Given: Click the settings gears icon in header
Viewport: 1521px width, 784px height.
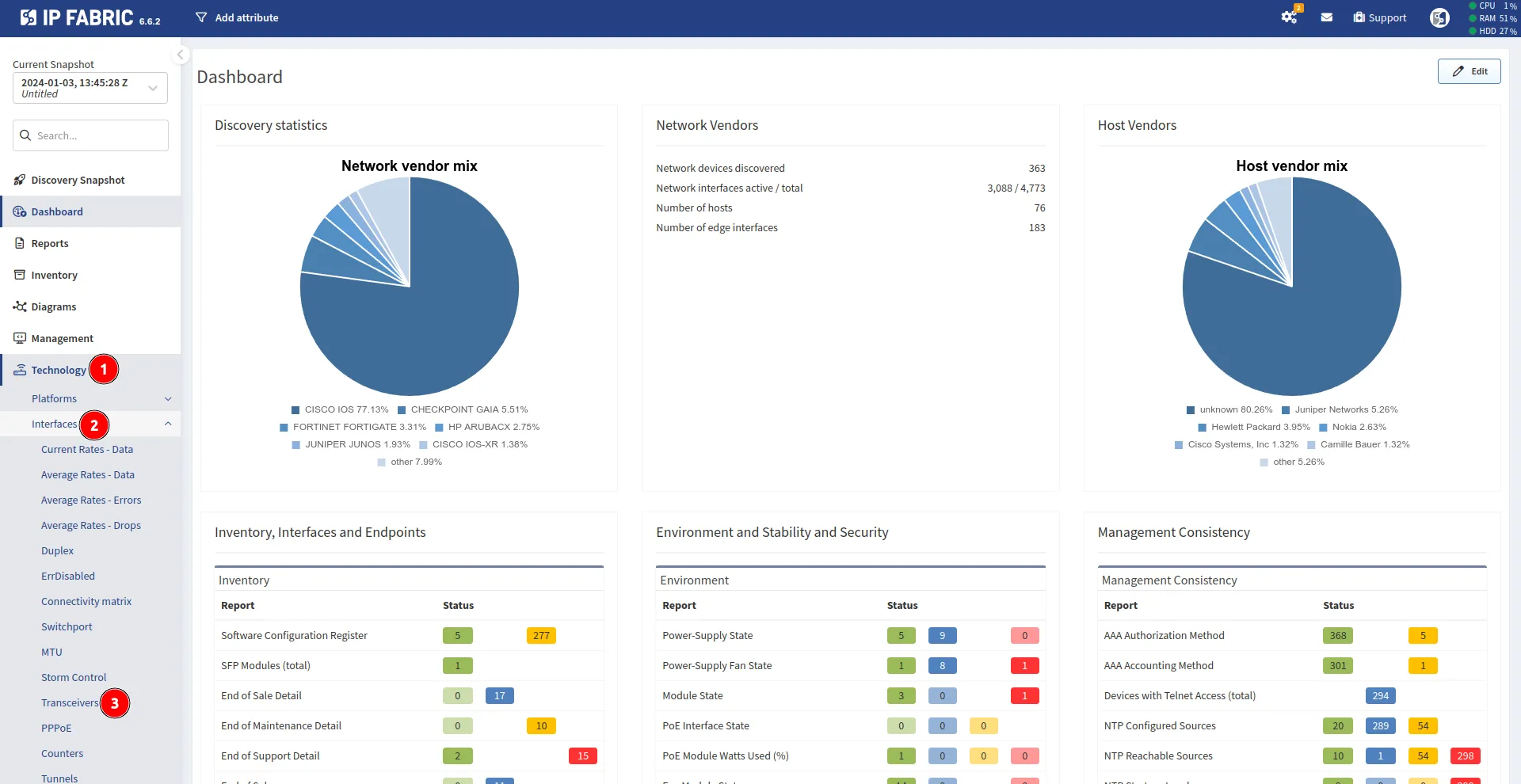Looking at the screenshot, I should (x=1289, y=17).
